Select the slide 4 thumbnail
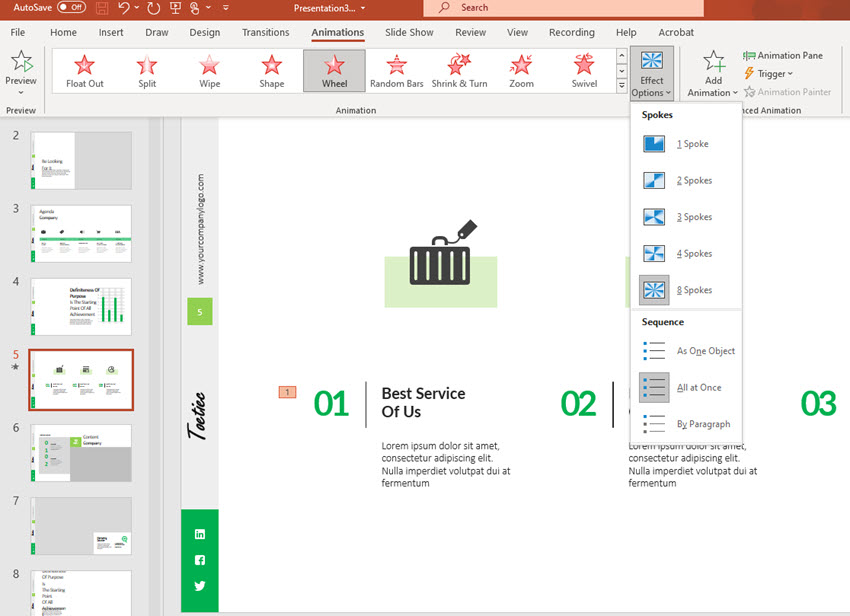The image size is (850, 616). click(81, 306)
